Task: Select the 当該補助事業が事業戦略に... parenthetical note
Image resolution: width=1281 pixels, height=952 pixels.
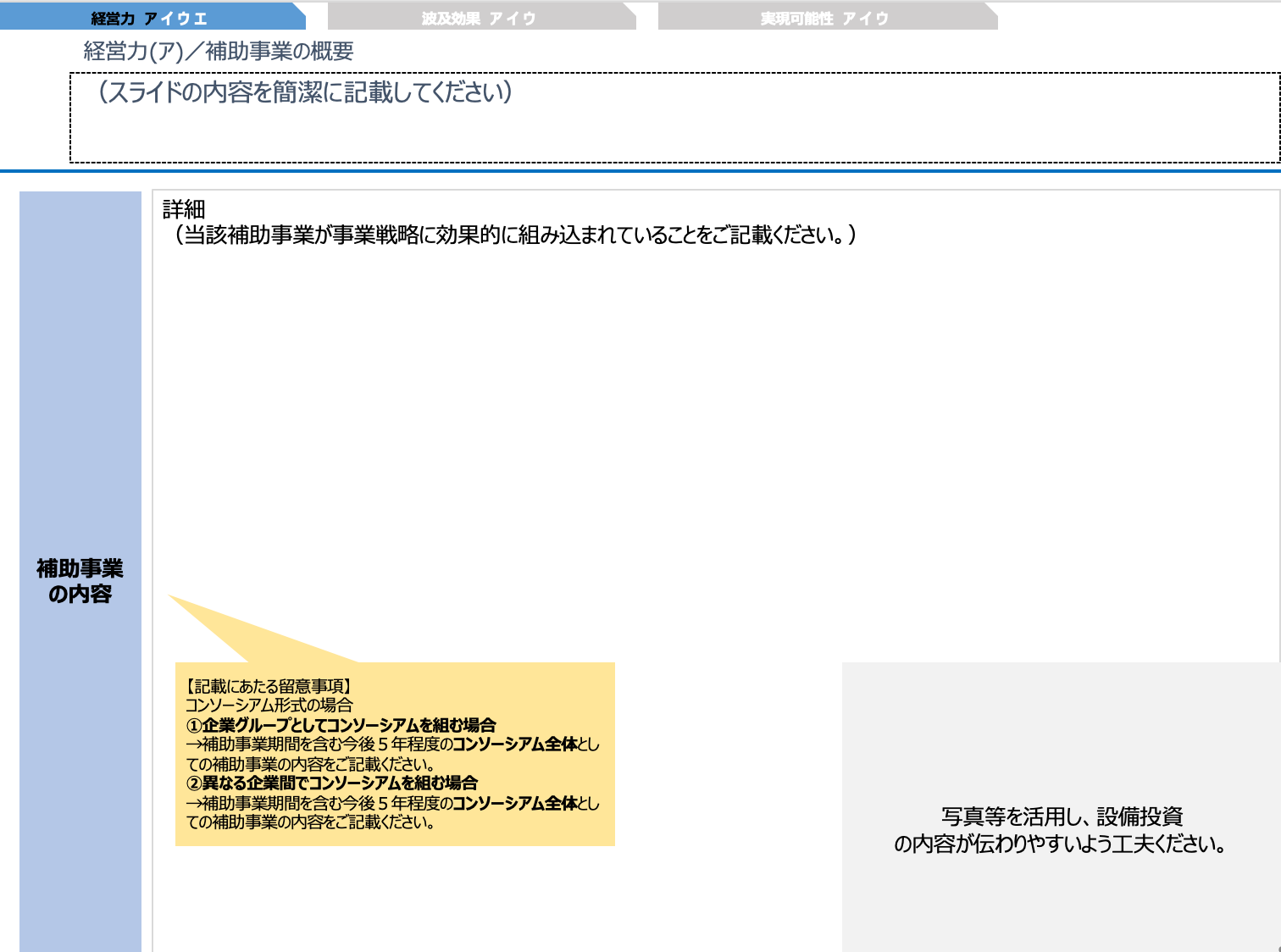Action: click(x=517, y=236)
